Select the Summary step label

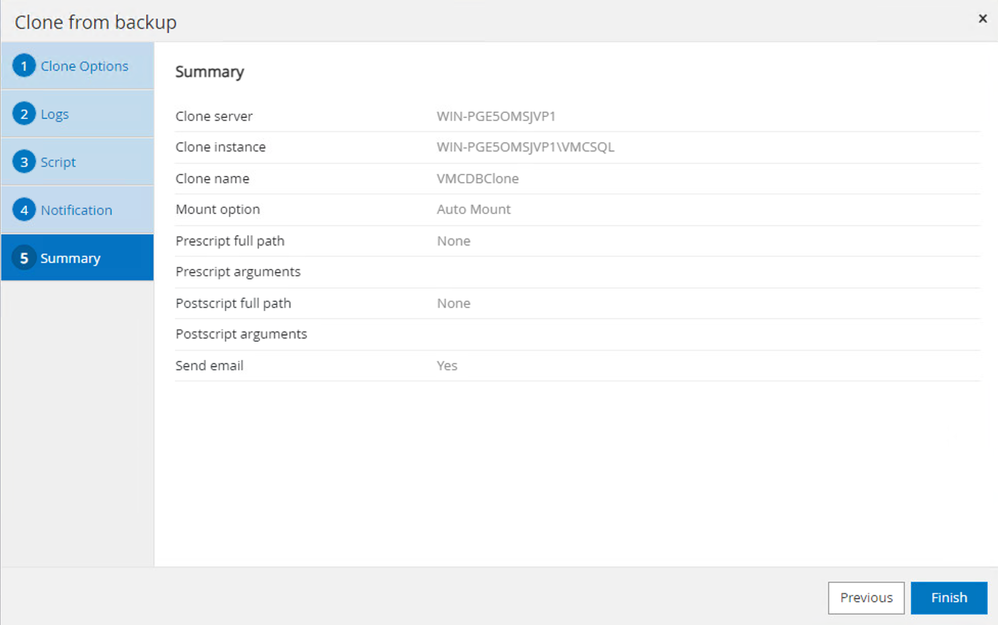pos(70,258)
